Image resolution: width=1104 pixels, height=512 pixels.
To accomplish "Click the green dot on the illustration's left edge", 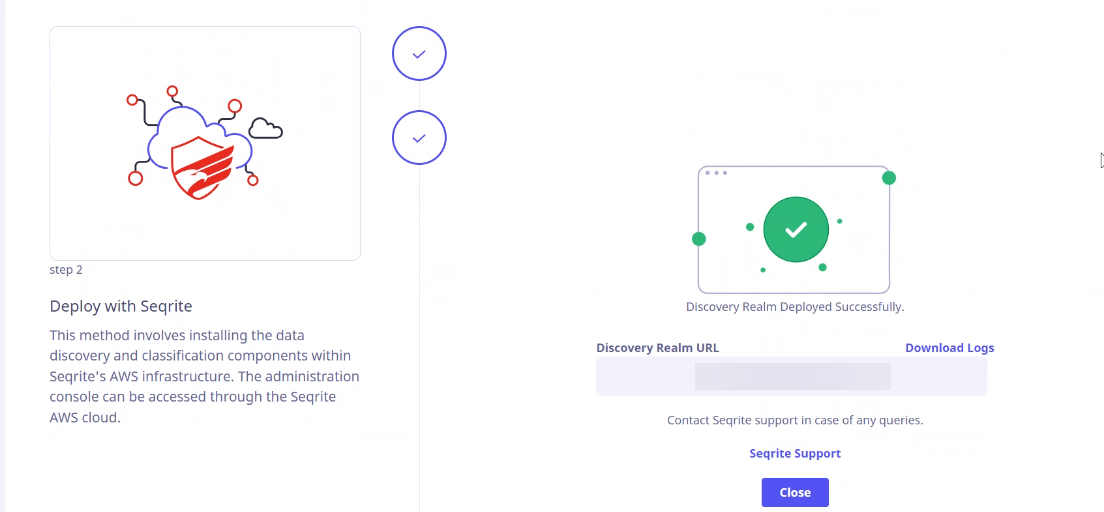I will coord(698,239).
